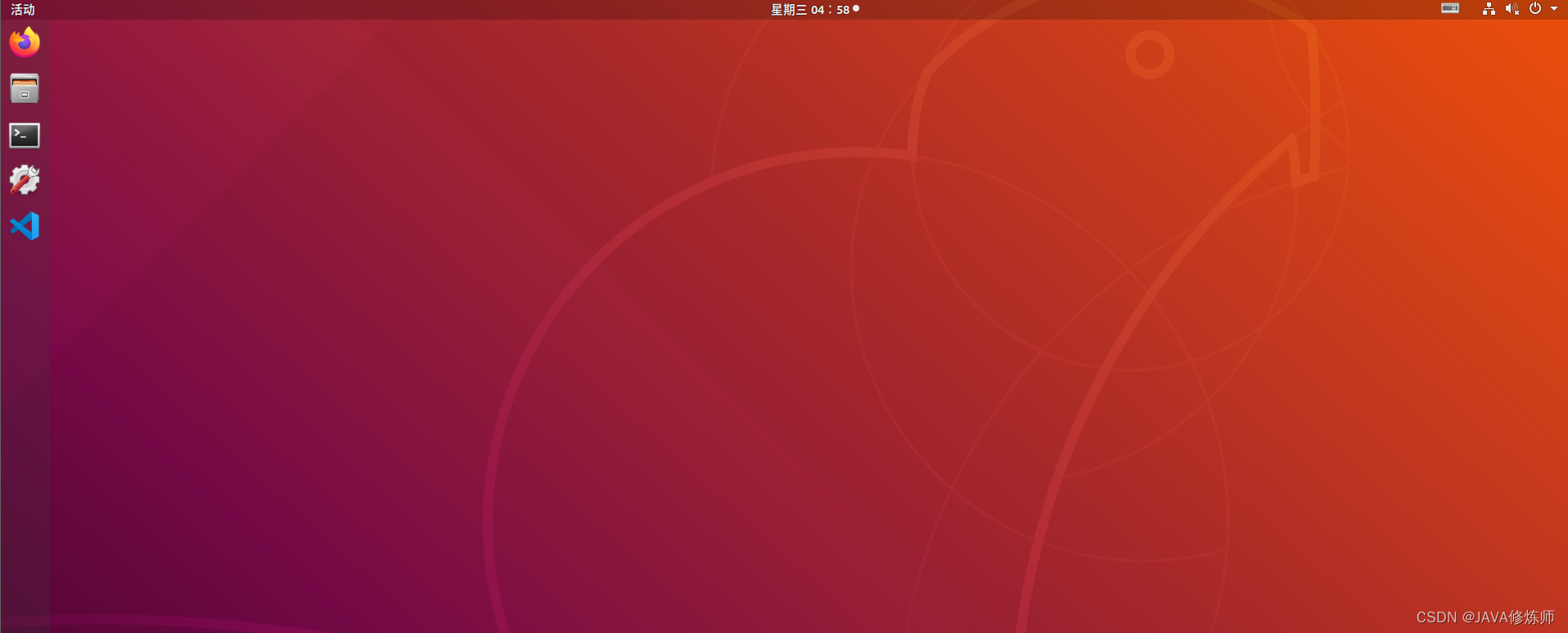
Task: Click the power icon in top bar
Action: tap(1535, 8)
